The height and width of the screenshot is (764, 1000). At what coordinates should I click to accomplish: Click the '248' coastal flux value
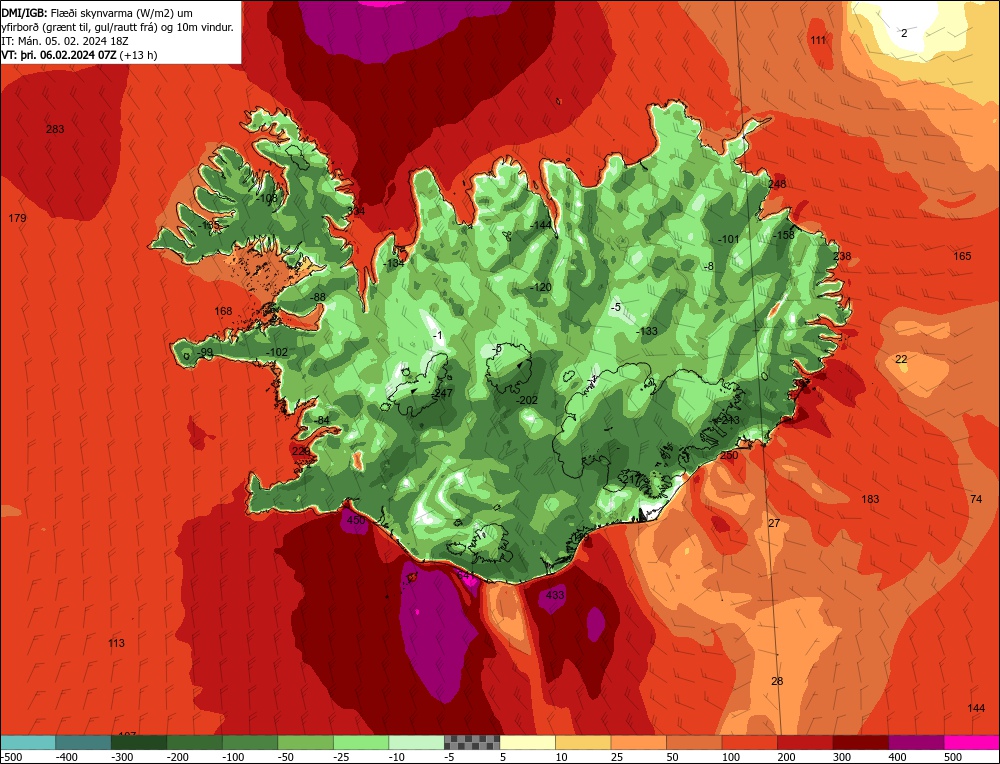pos(777,184)
